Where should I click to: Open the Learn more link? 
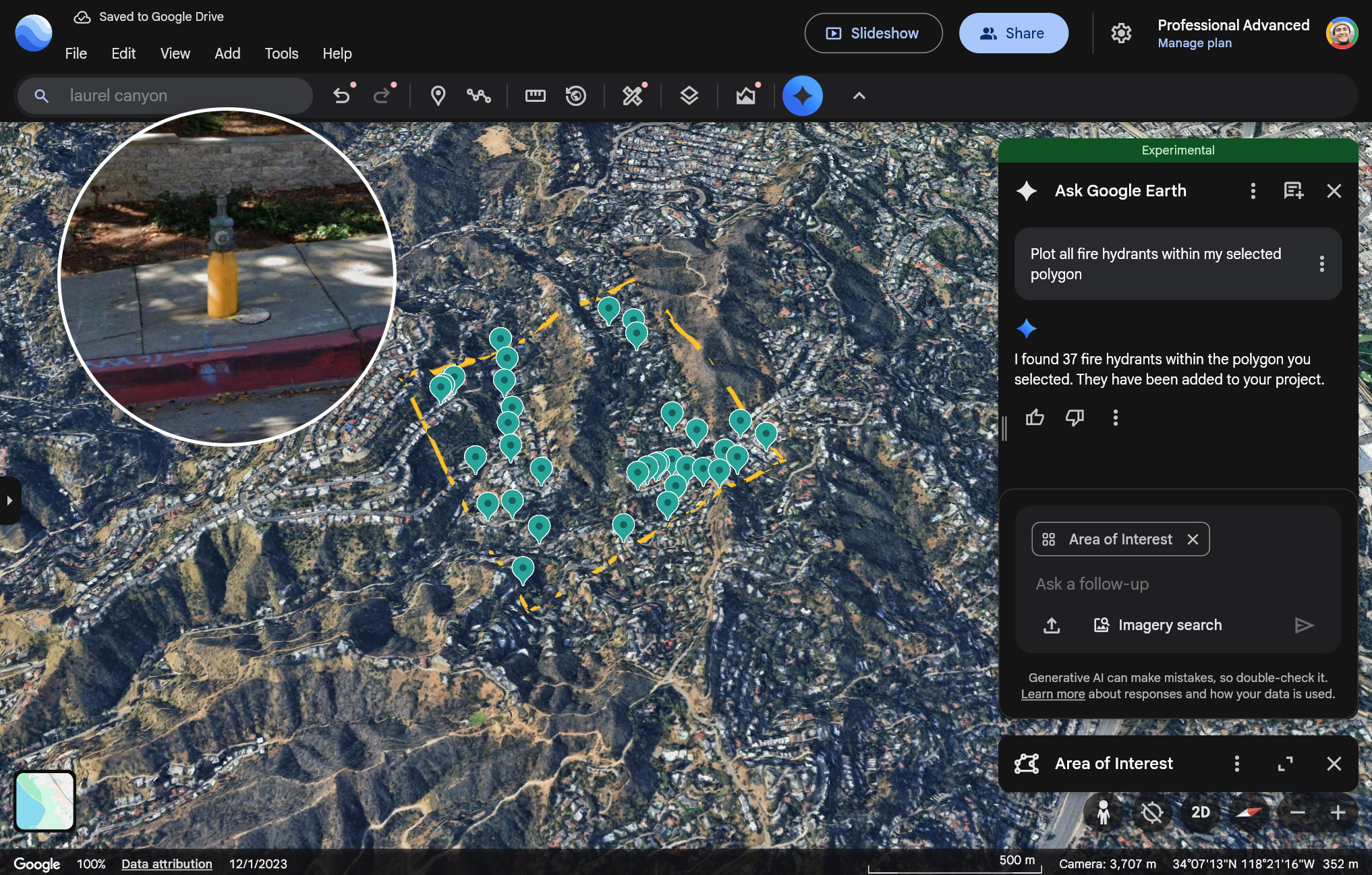(1052, 694)
